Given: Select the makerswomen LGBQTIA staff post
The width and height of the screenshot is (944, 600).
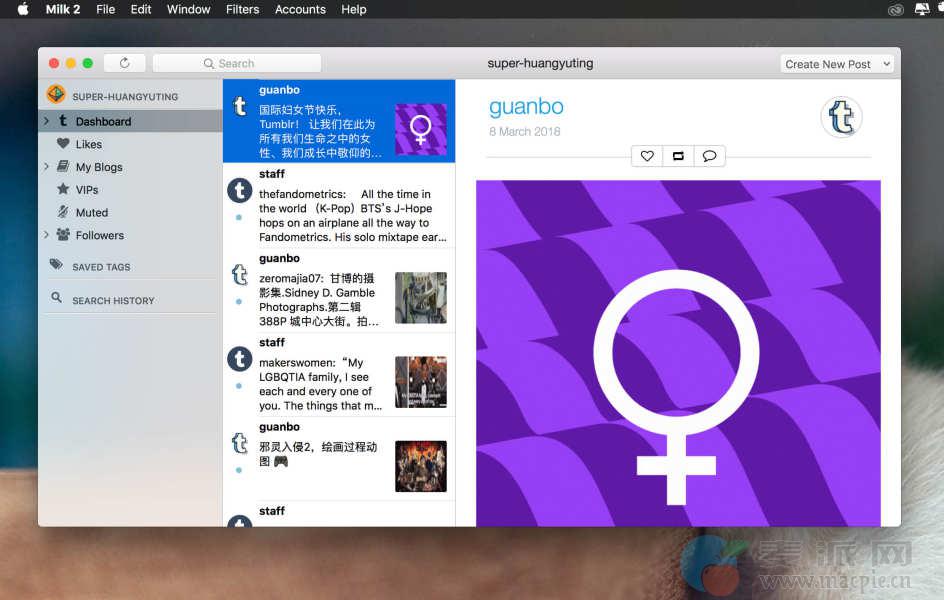Looking at the screenshot, I should click(x=320, y=384).
